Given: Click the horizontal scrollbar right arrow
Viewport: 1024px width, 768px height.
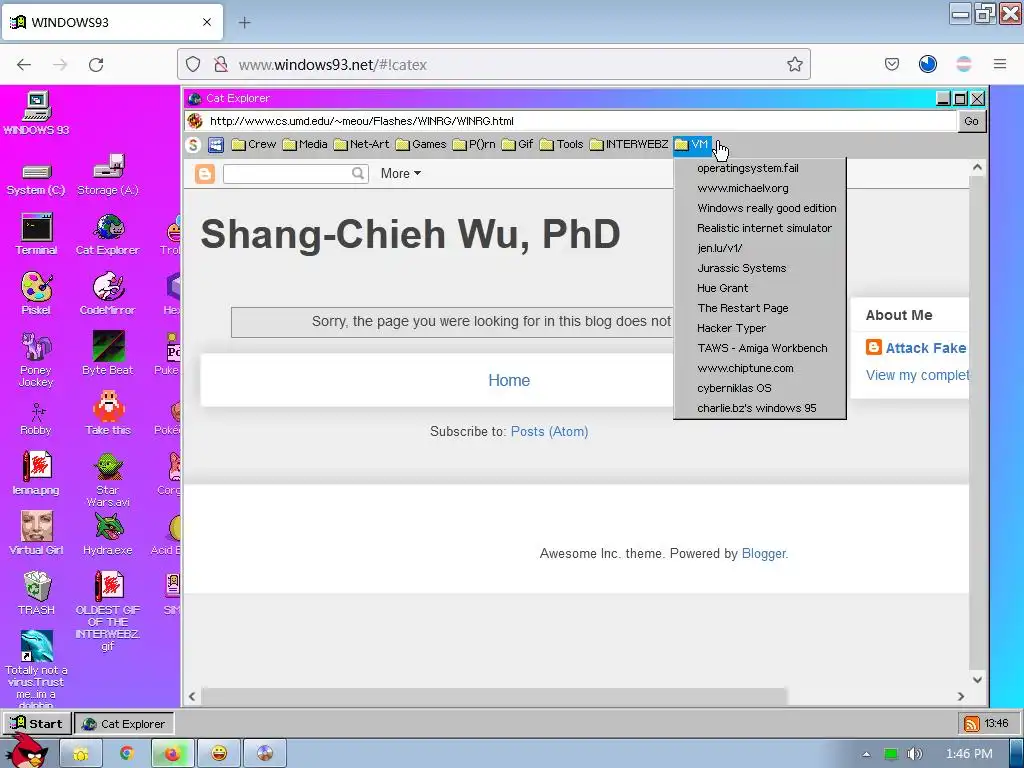Looking at the screenshot, I should tap(961, 697).
